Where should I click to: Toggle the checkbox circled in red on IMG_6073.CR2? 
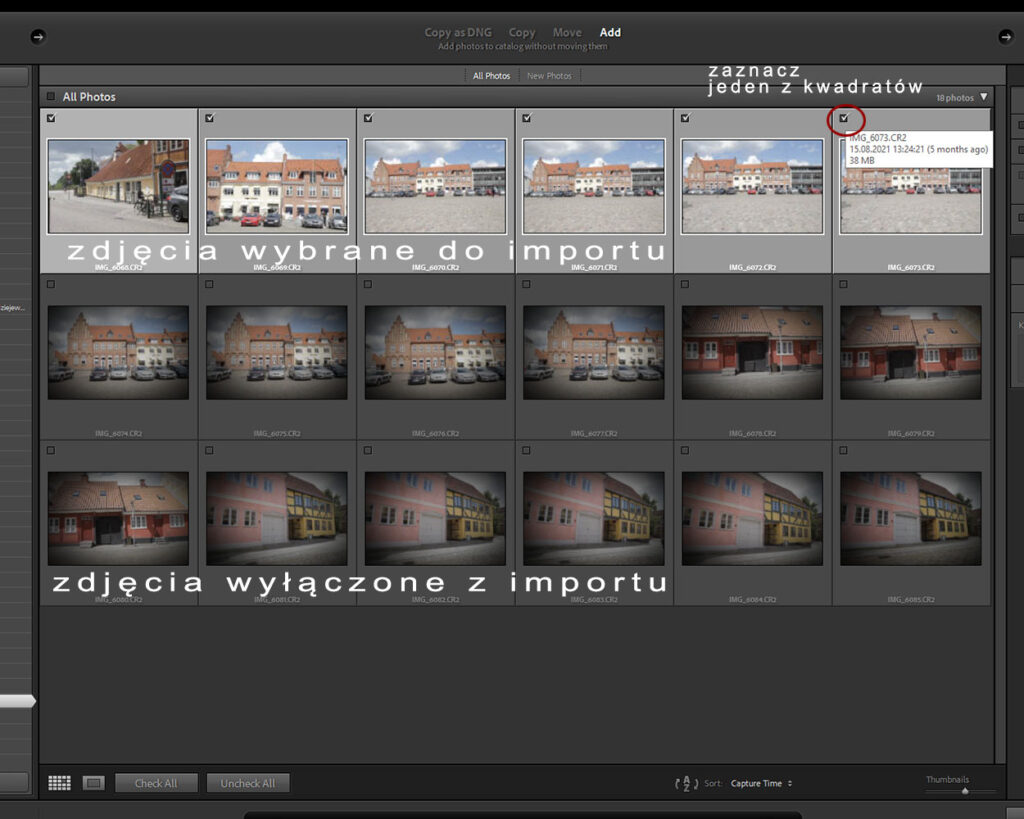pos(844,118)
